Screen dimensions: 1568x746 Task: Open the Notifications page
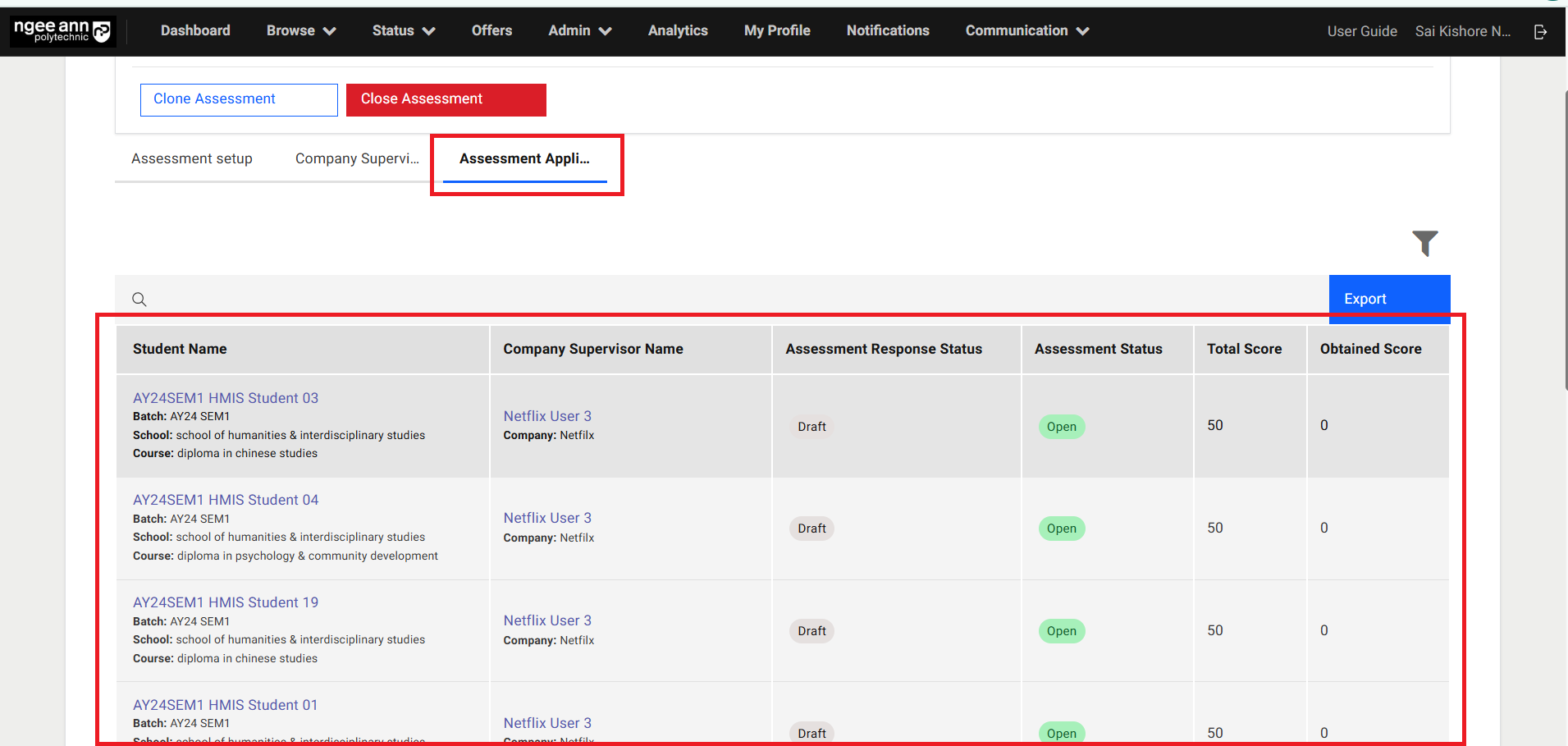887,31
